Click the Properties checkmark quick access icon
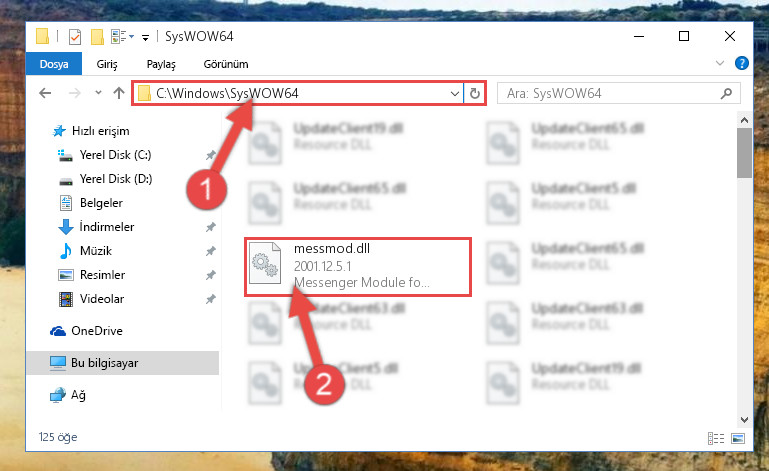Screen dimensions: 769x471 pos(75,37)
